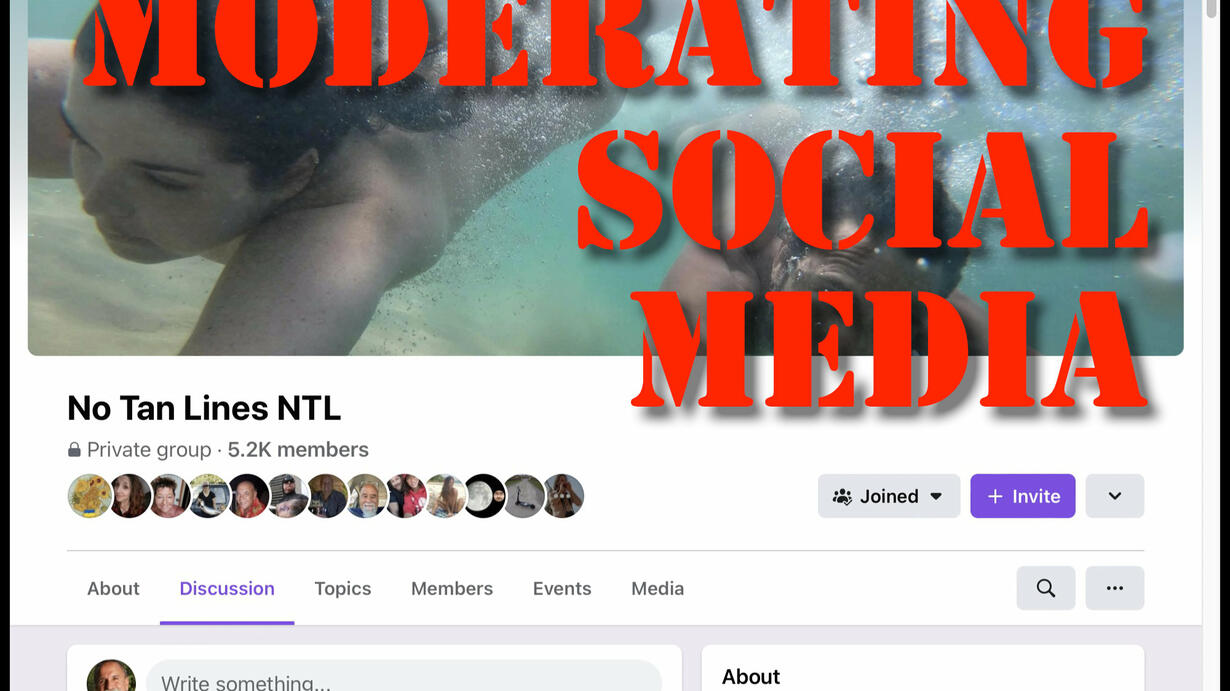Click the sunflower painting member avatar
This screenshot has width=1230, height=691.
coord(89,496)
